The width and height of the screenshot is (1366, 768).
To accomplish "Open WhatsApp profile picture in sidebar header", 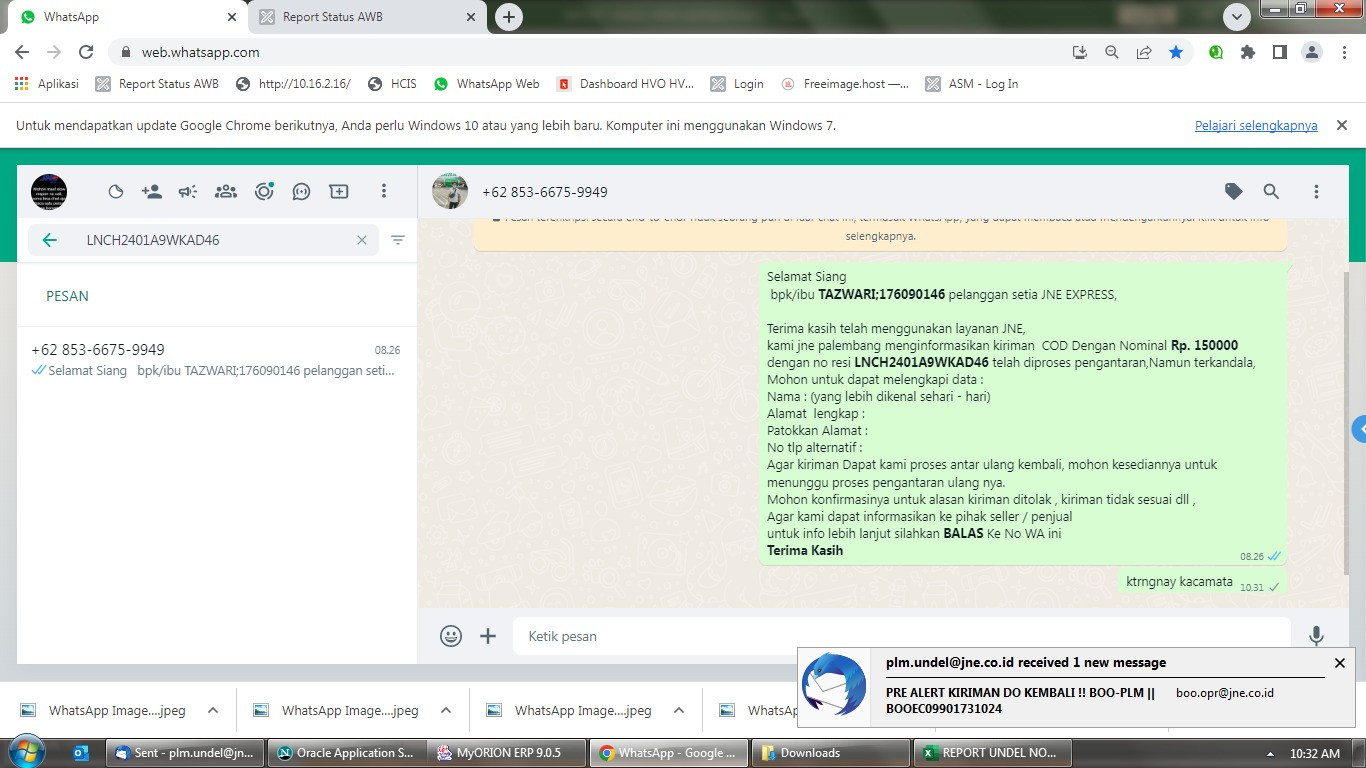I will (49, 191).
